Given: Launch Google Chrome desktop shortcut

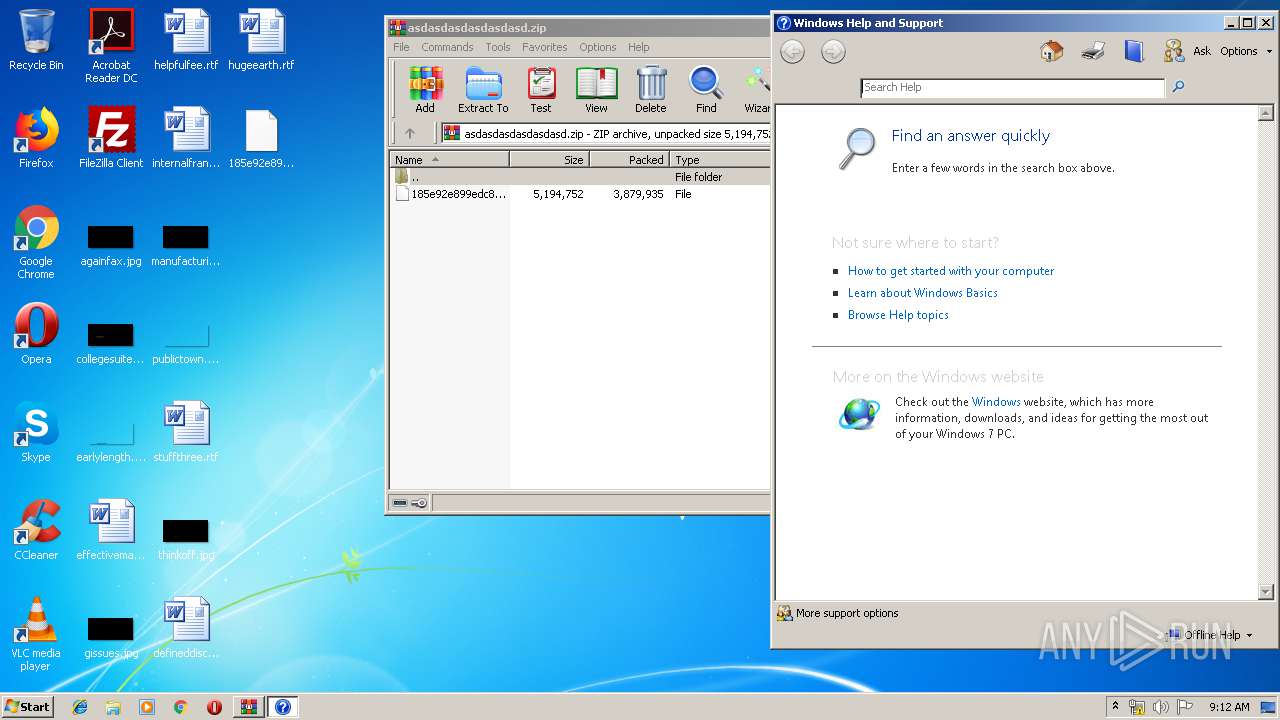Looking at the screenshot, I should tap(36, 243).
